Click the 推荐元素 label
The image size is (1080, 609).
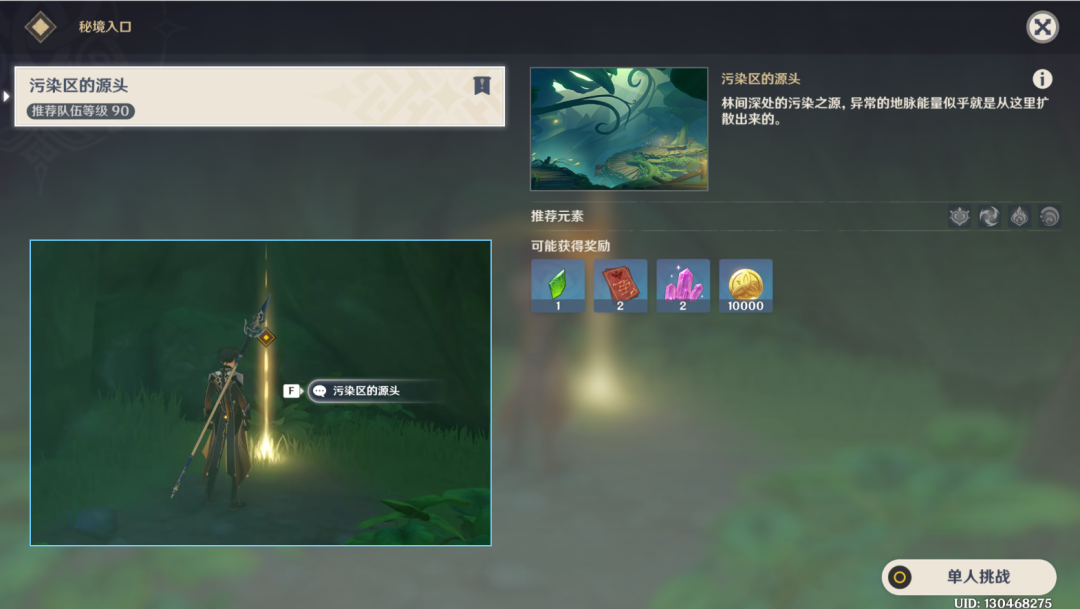click(x=557, y=216)
